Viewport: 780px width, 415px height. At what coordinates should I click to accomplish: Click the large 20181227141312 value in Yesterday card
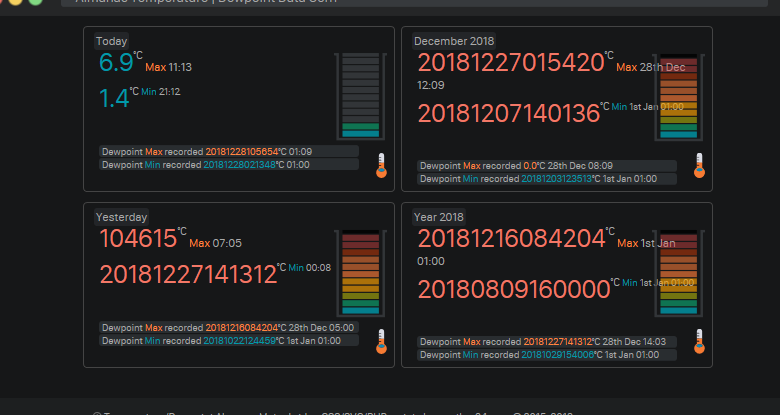point(188,275)
